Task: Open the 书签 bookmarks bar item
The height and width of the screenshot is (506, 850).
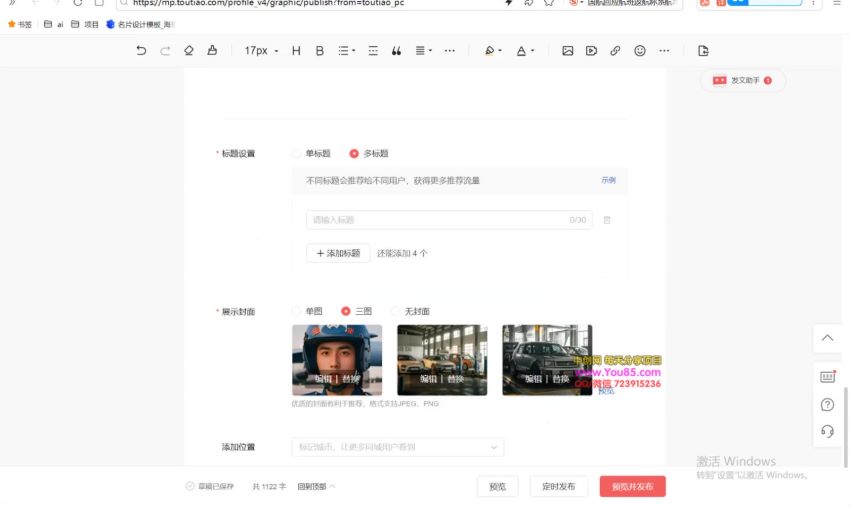Action: pos(19,24)
